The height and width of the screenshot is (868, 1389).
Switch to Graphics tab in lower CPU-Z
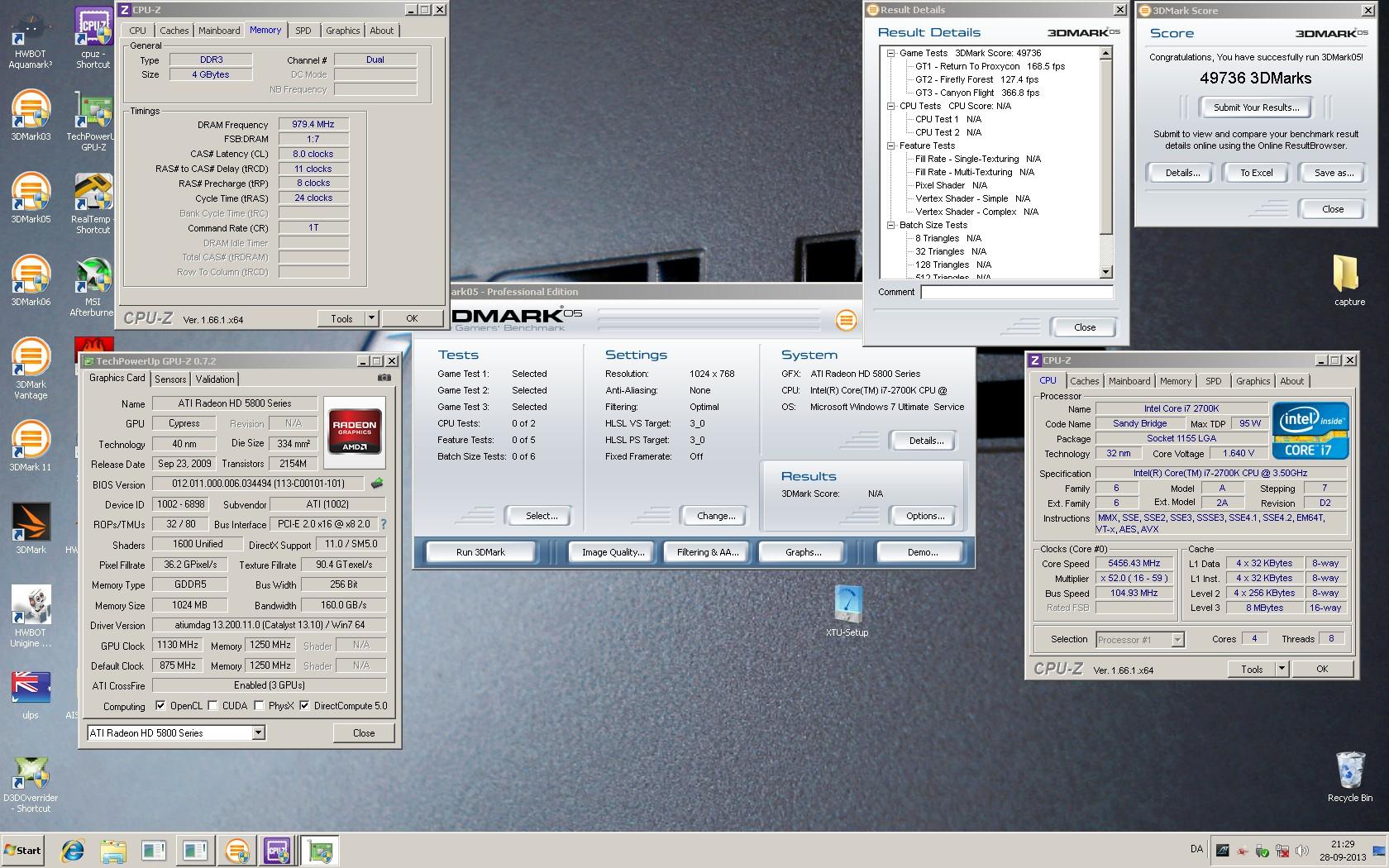pyautogui.click(x=1253, y=381)
